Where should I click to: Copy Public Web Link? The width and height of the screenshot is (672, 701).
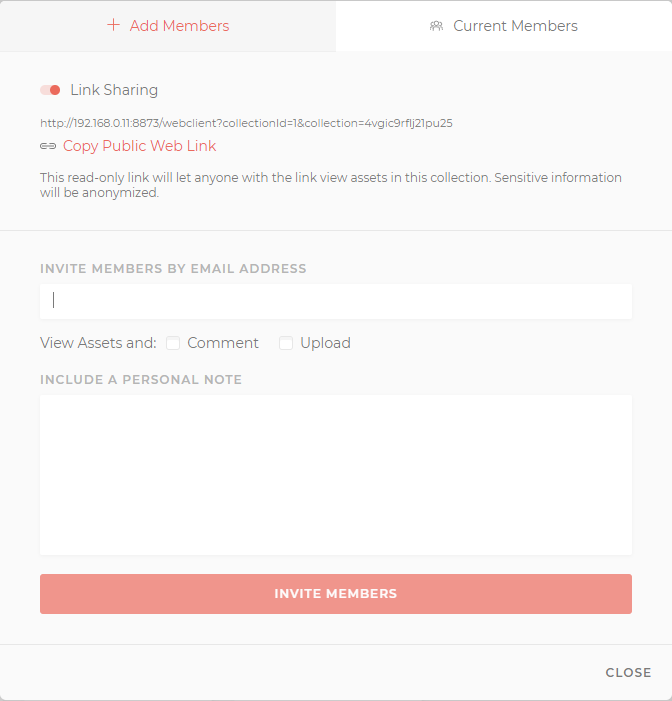coord(139,146)
